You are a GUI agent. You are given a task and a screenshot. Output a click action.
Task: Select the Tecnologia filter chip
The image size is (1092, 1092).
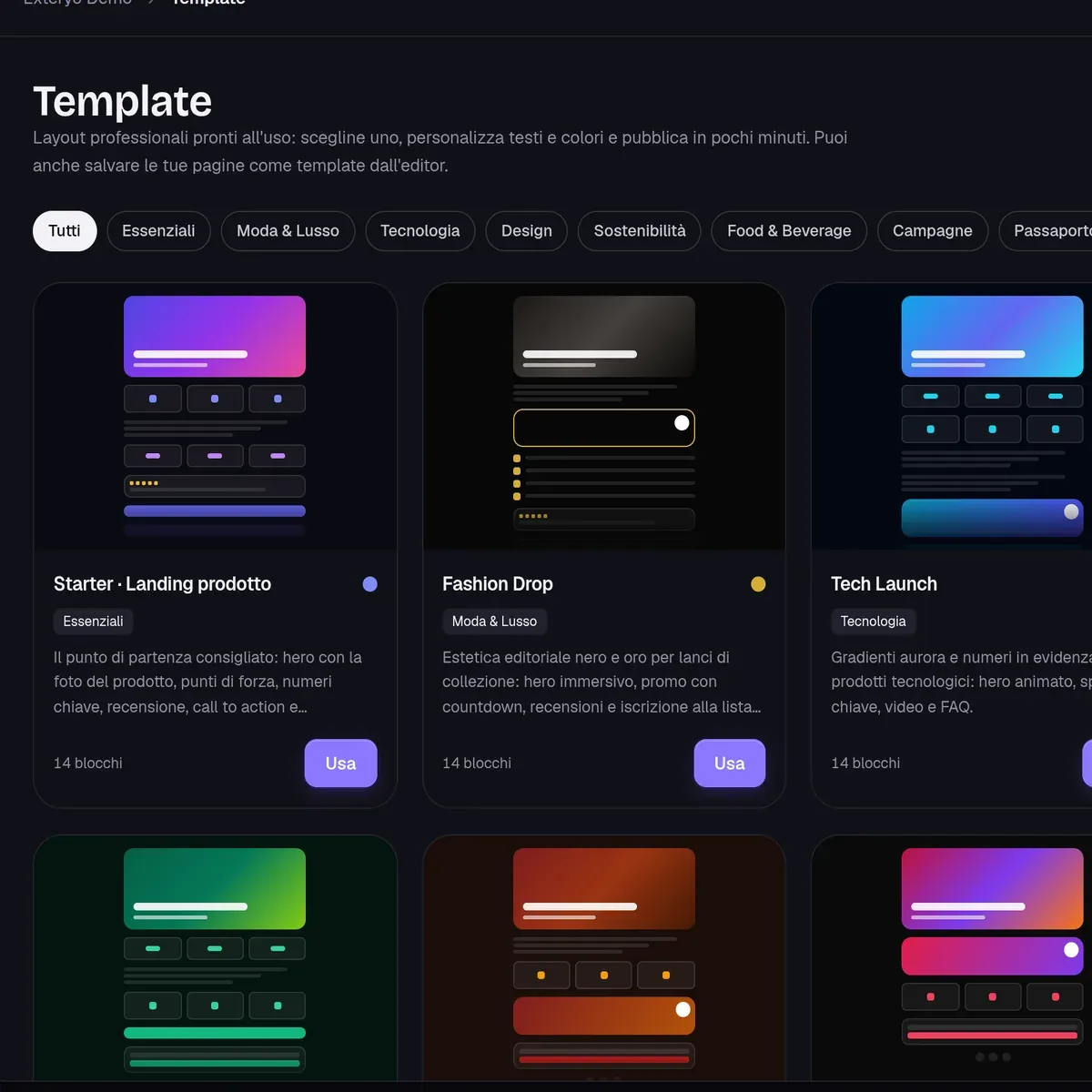pos(420,231)
